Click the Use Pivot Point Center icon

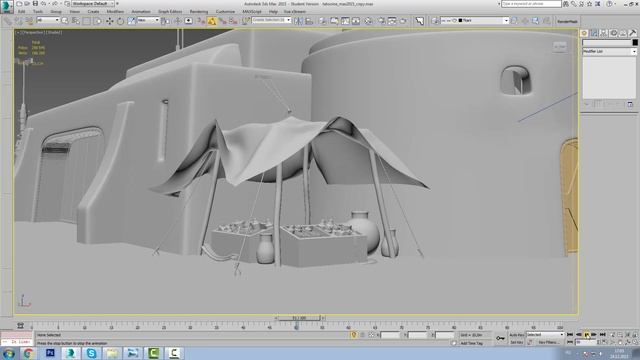pos(165,21)
